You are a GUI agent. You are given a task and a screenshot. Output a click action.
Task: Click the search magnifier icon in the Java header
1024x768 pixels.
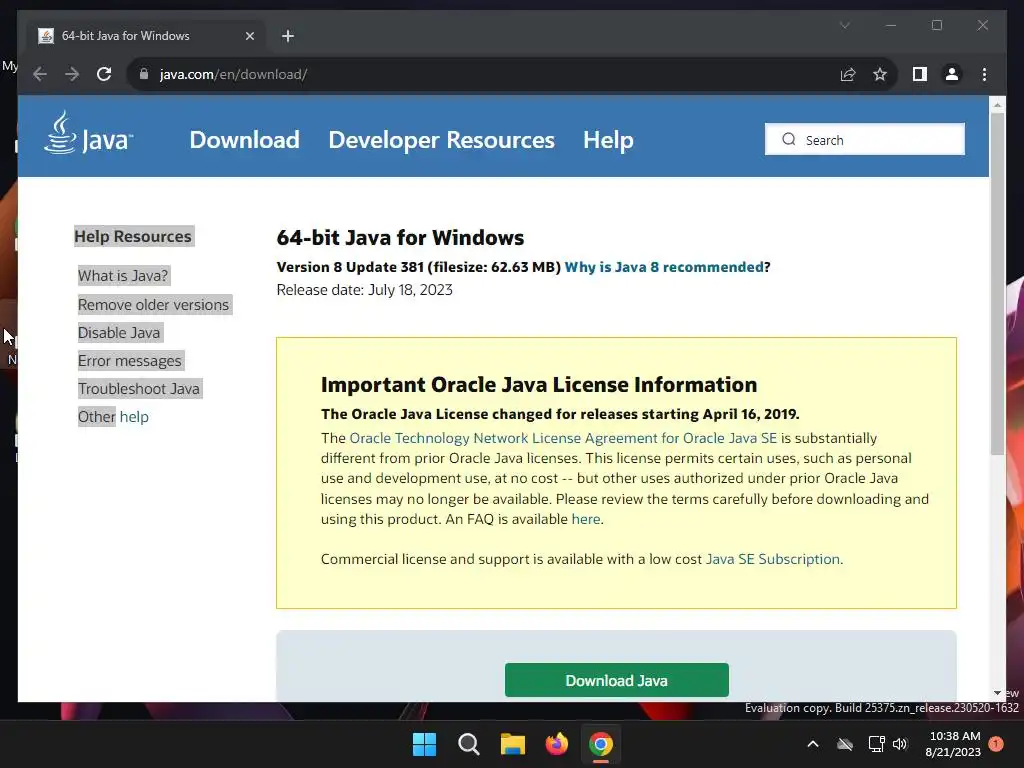tap(789, 139)
